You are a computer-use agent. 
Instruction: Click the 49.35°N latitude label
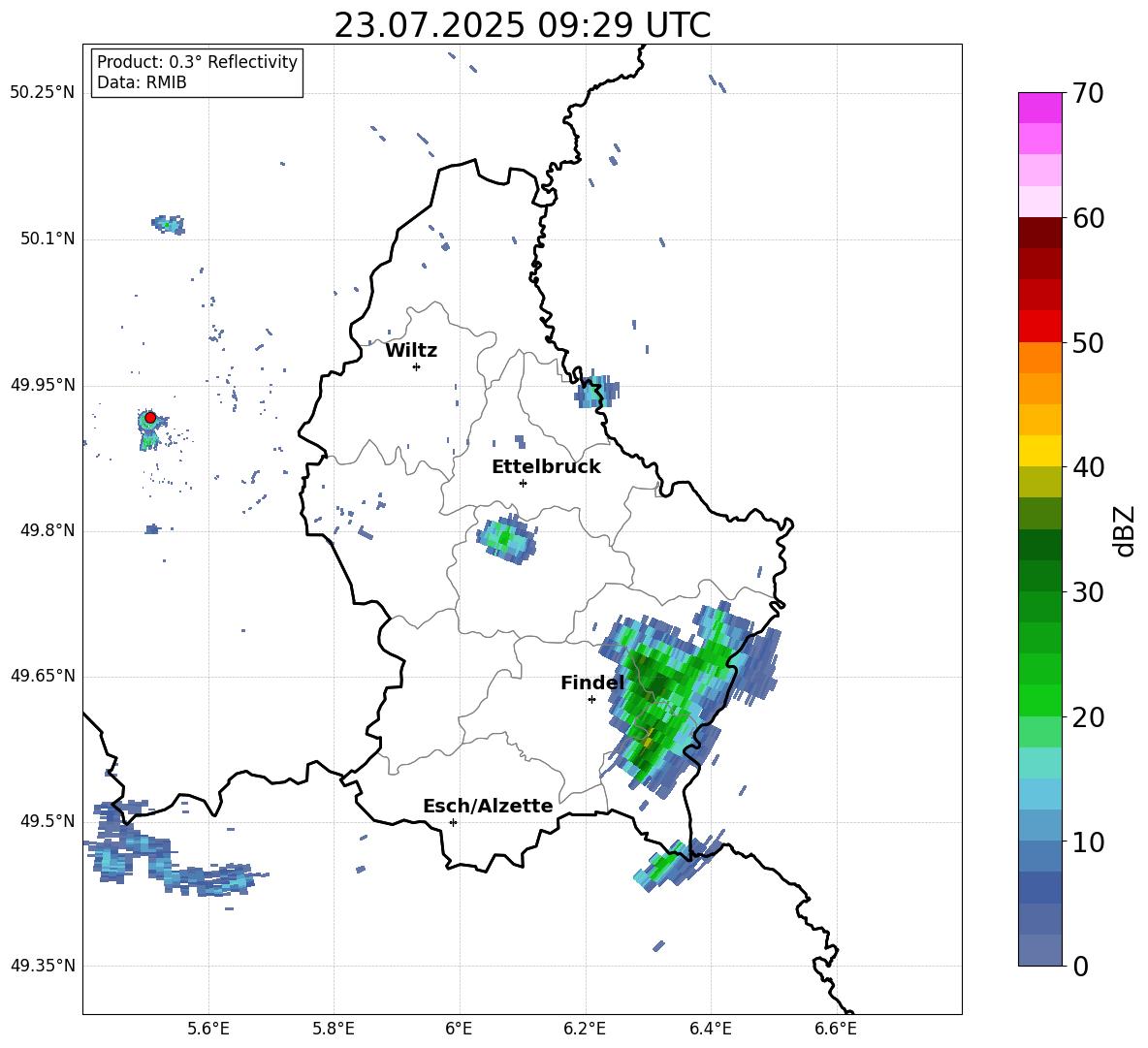click(x=43, y=966)
